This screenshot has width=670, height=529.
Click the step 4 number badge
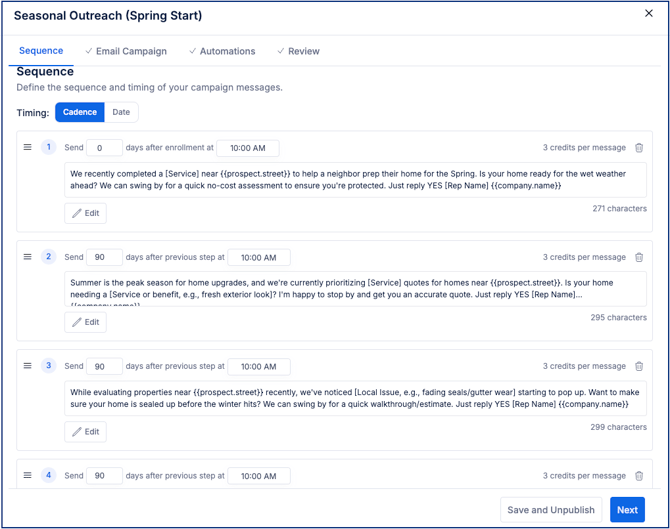click(49, 475)
